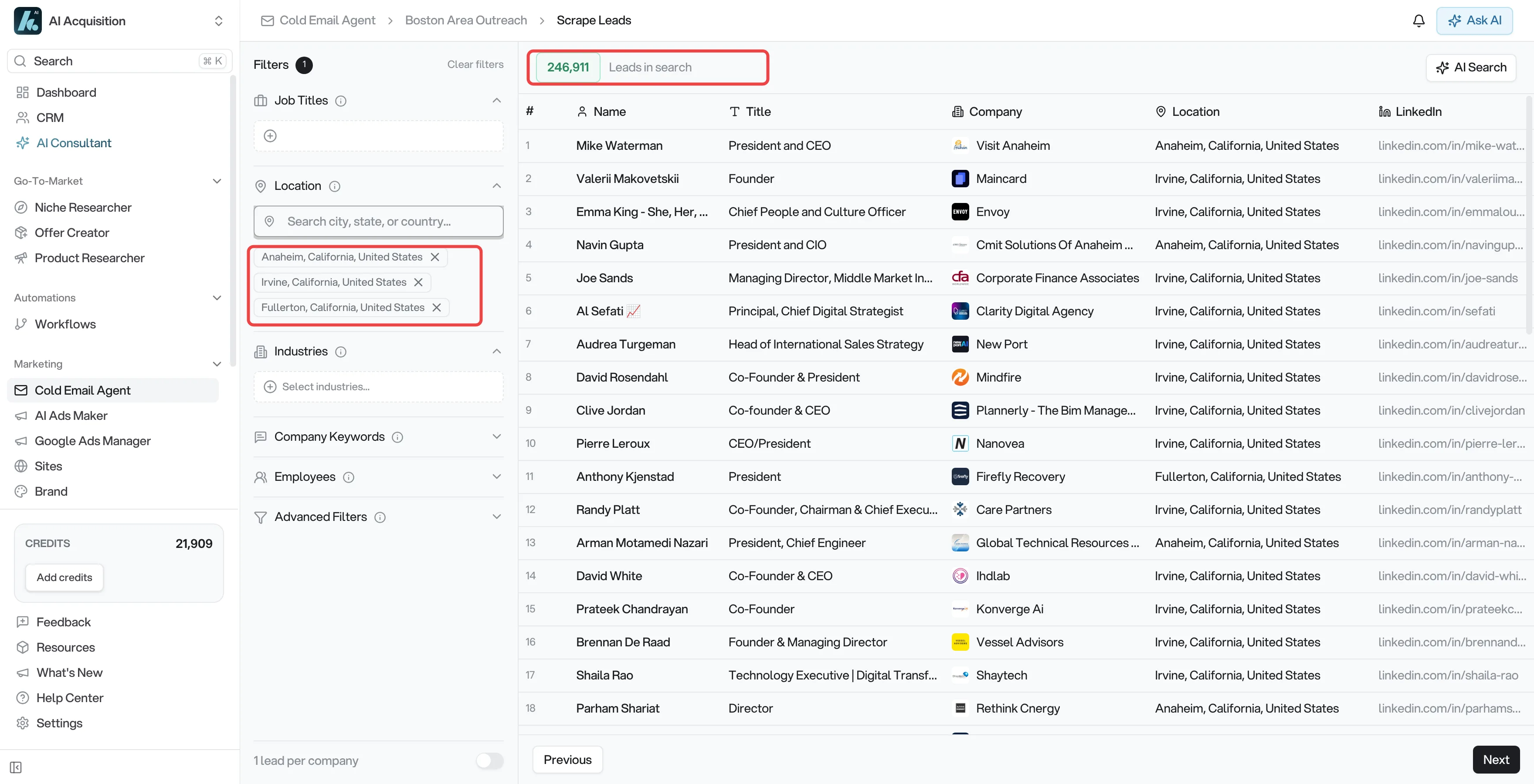Open Visit Anaheim company logo

click(960, 145)
